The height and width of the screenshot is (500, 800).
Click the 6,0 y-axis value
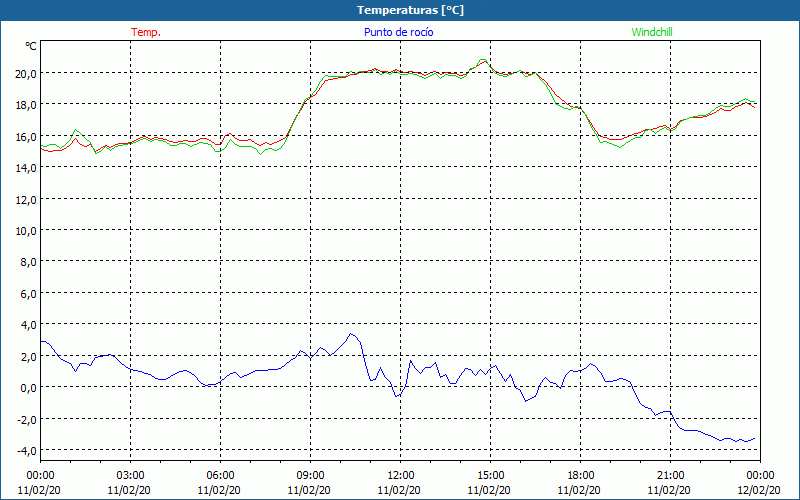click(x=29, y=293)
